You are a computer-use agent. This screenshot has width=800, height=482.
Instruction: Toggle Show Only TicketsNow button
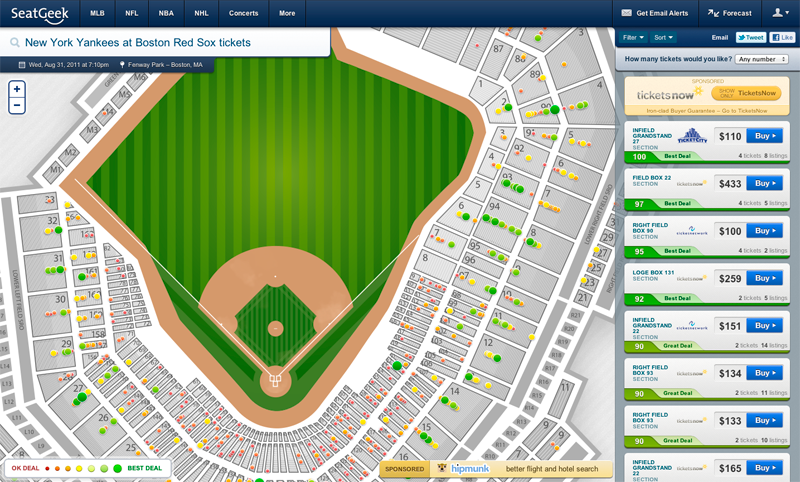click(x=746, y=93)
